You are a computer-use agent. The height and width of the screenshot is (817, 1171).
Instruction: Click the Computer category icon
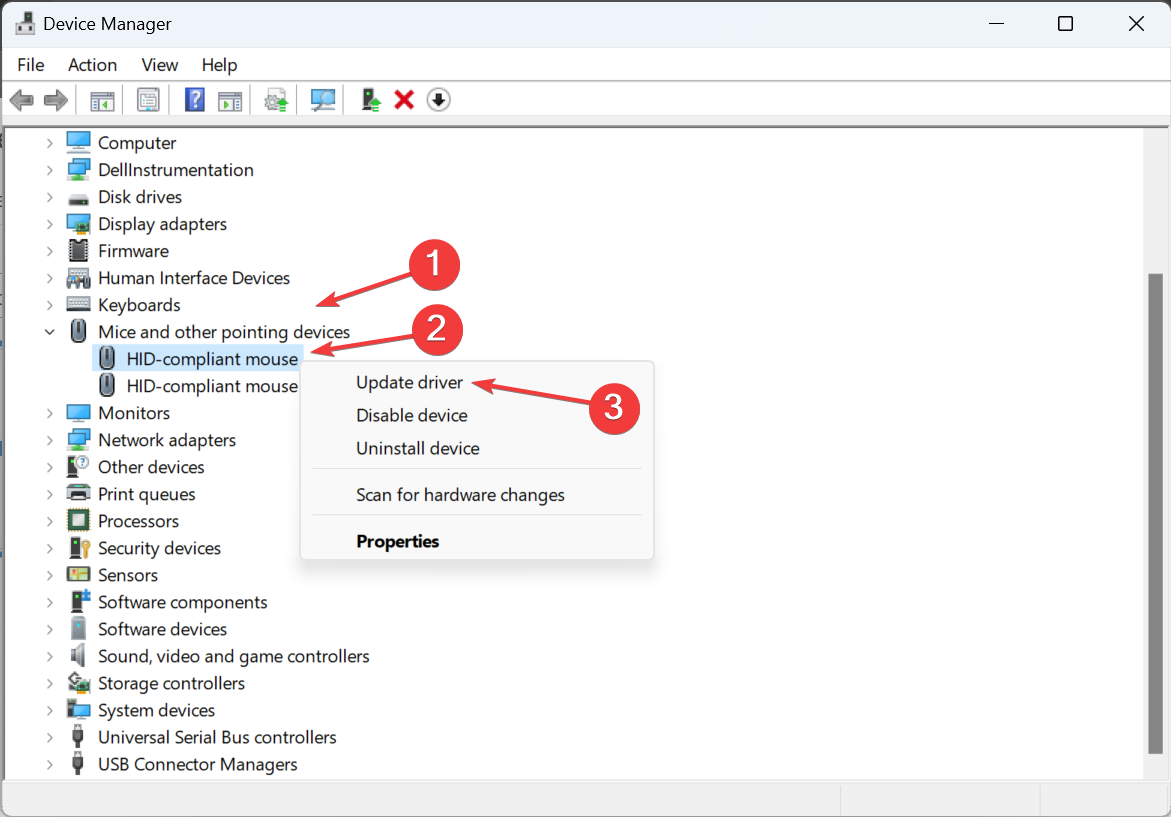point(78,142)
